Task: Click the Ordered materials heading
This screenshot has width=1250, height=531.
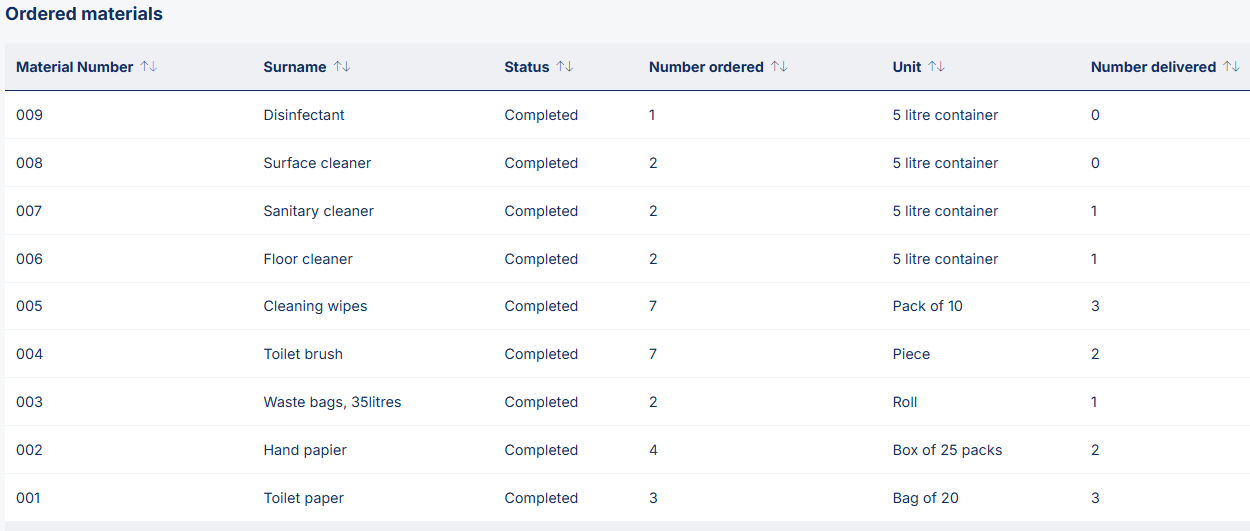Action: [84, 15]
